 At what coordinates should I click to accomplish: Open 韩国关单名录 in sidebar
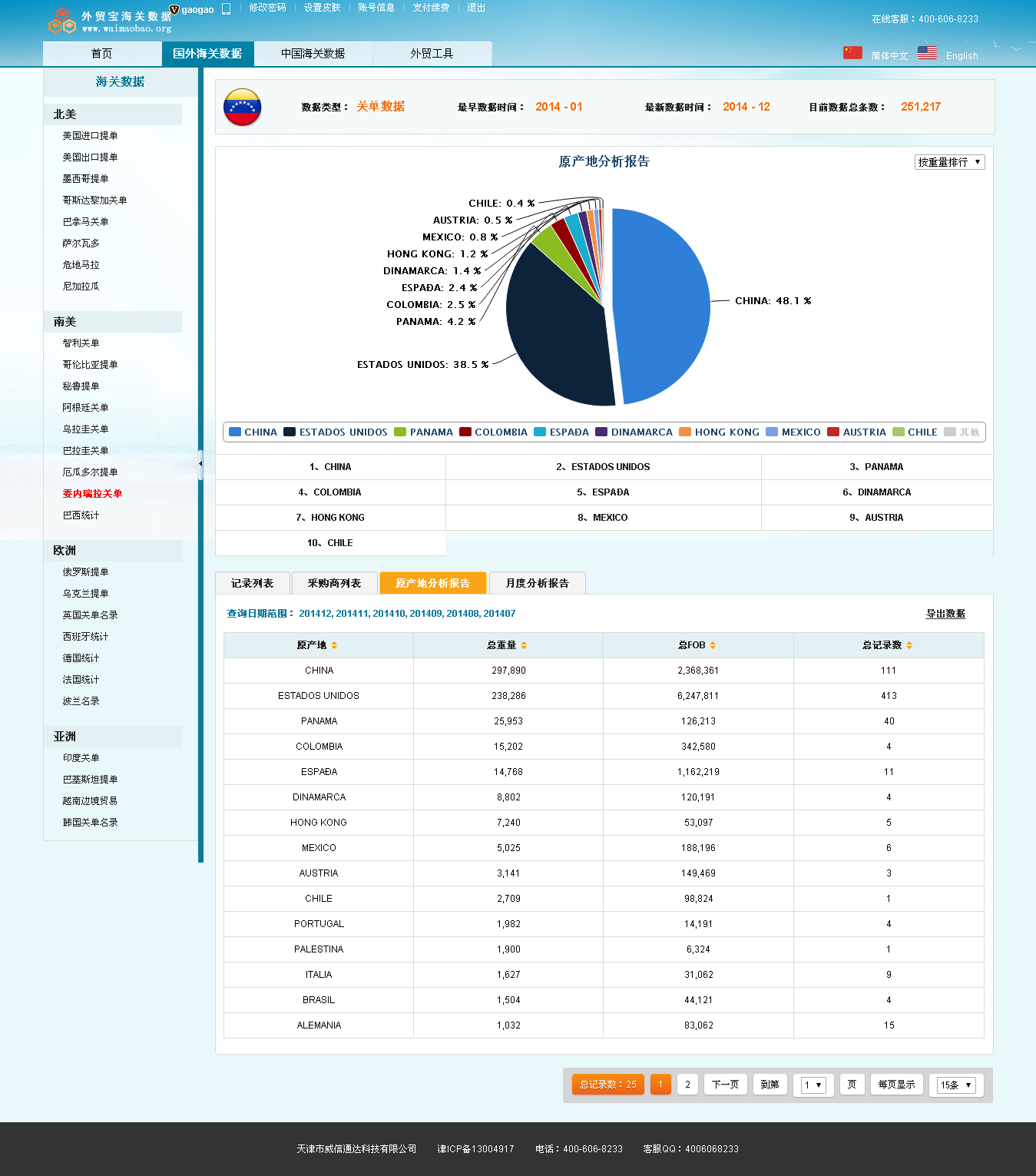click(x=90, y=823)
